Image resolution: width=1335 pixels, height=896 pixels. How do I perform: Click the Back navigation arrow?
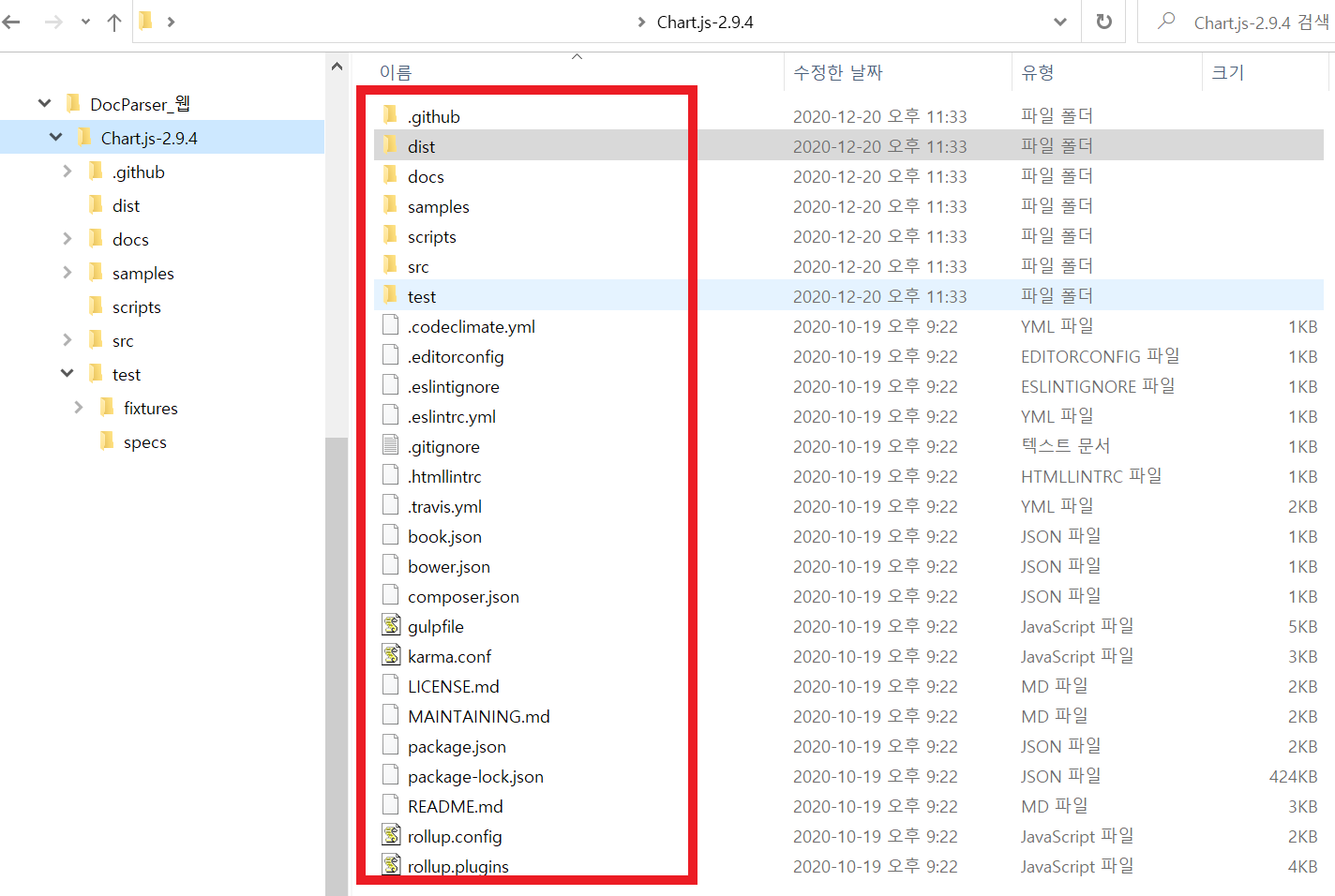pyautogui.click(x=12, y=22)
